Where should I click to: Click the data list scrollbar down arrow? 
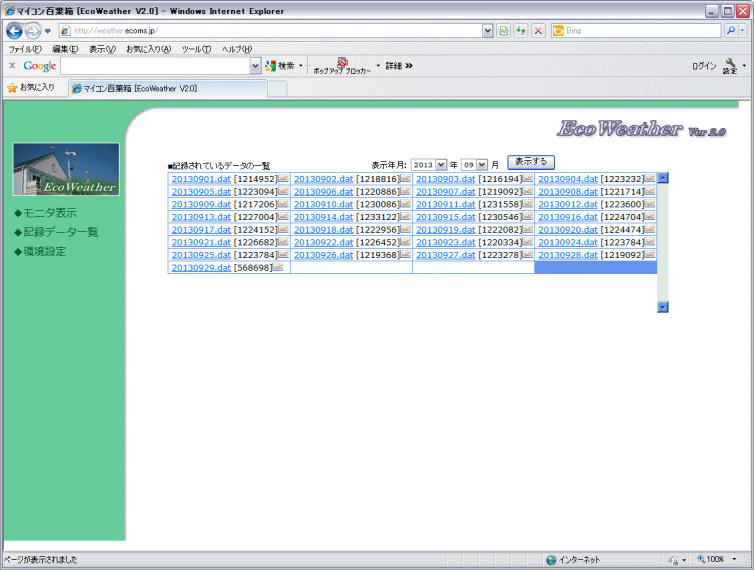tap(662, 307)
